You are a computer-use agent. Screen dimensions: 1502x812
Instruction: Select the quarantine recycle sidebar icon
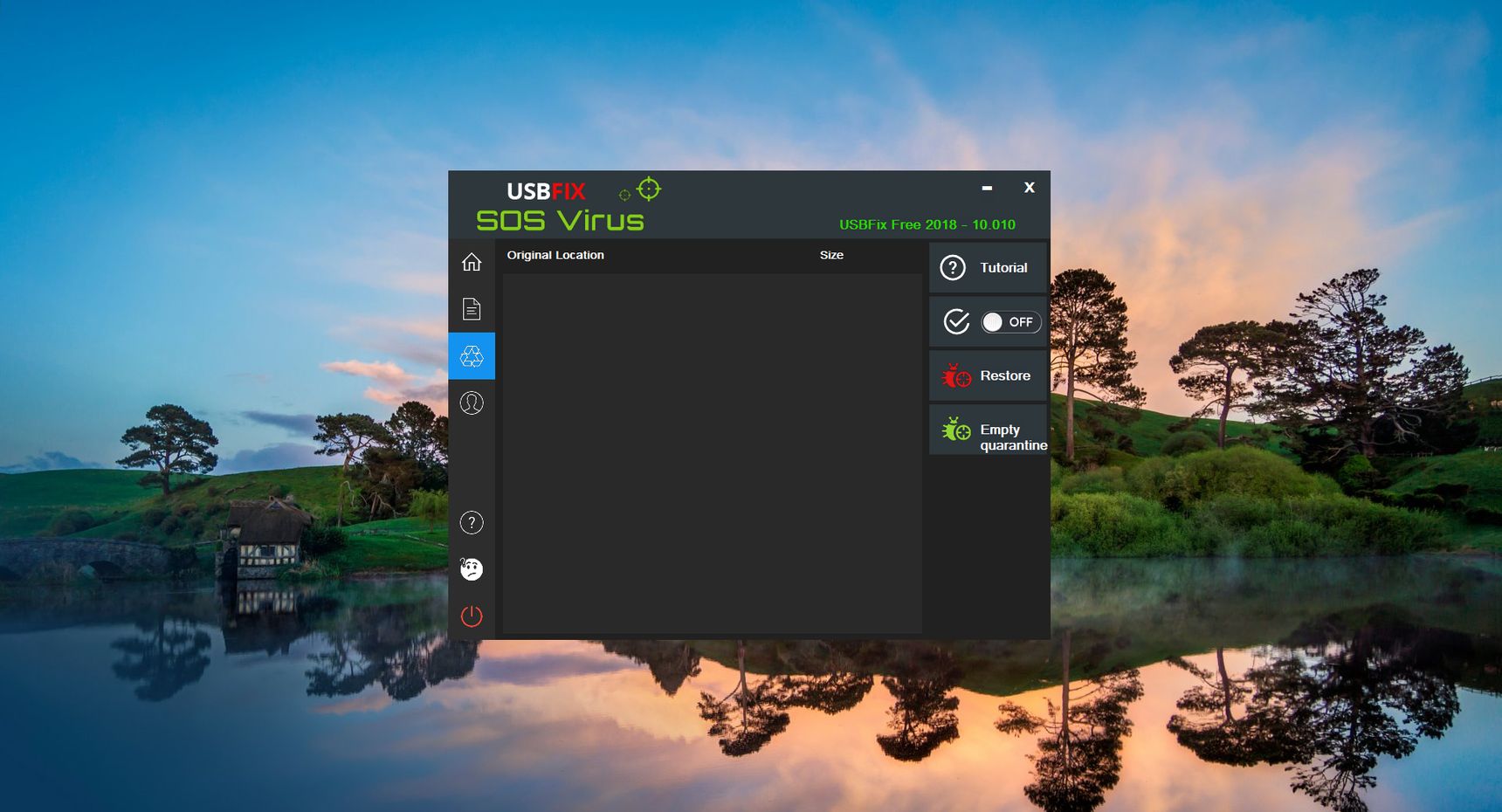point(472,355)
